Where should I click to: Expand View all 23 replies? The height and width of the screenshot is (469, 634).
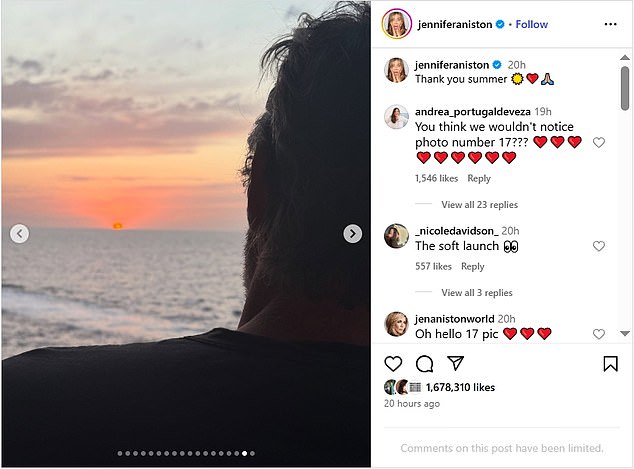(x=479, y=205)
